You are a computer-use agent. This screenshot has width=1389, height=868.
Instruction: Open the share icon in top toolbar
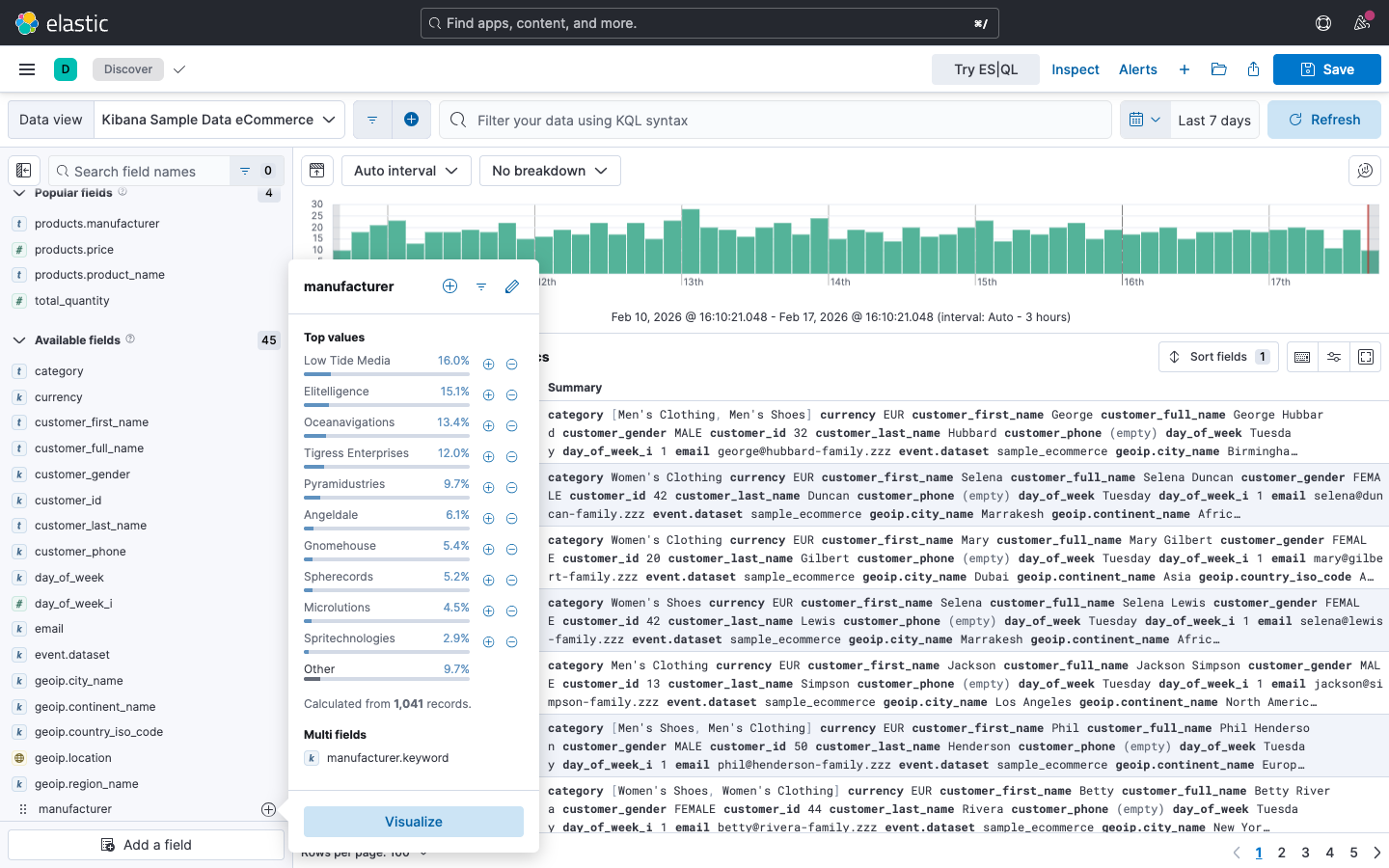[x=1253, y=69]
